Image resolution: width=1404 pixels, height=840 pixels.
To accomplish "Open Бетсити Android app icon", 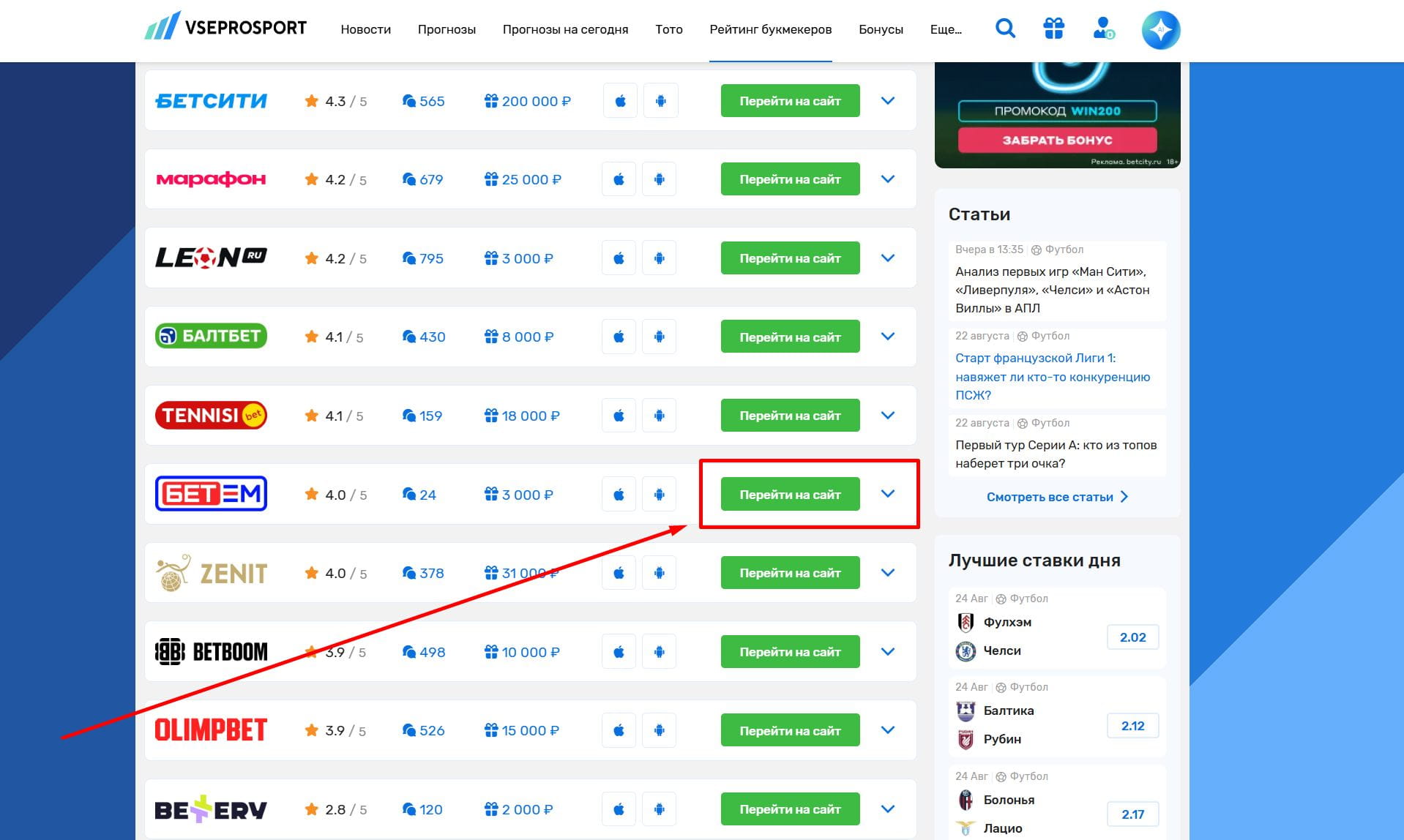I will 660,101.
